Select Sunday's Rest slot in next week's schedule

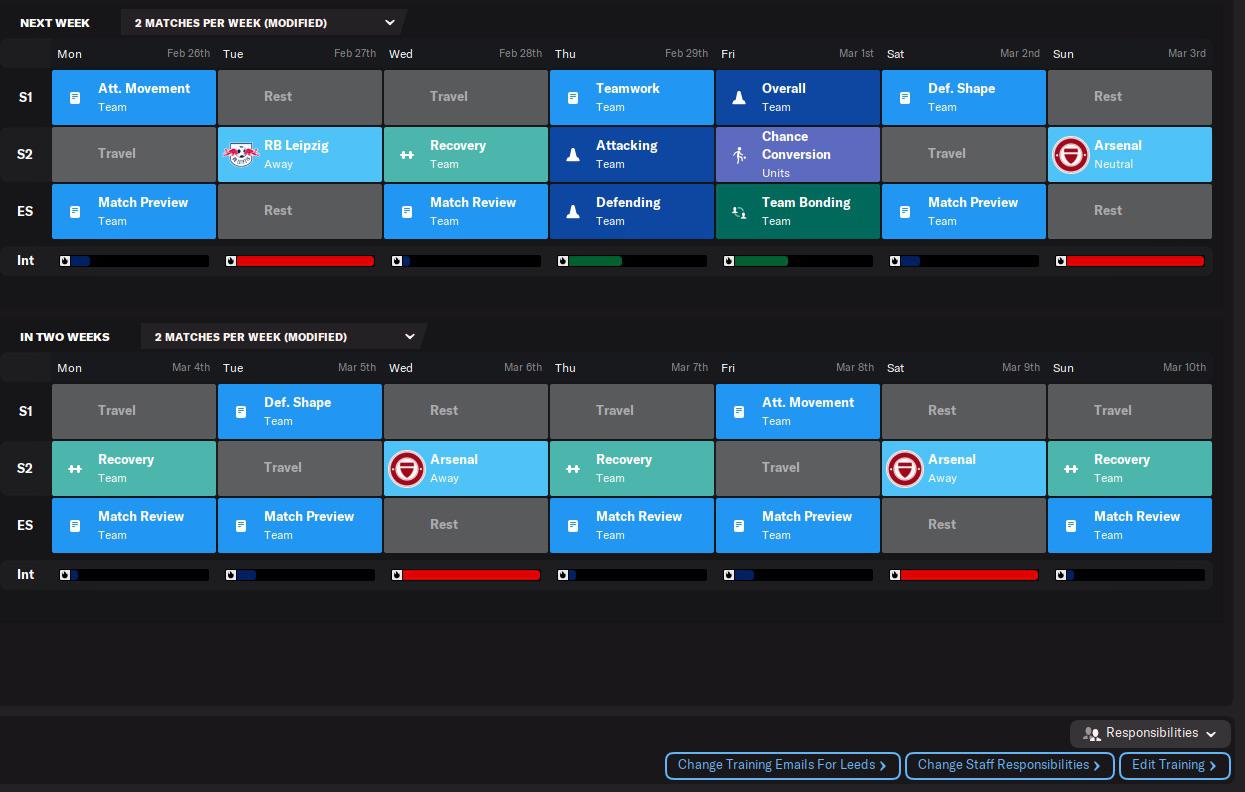(1129, 97)
